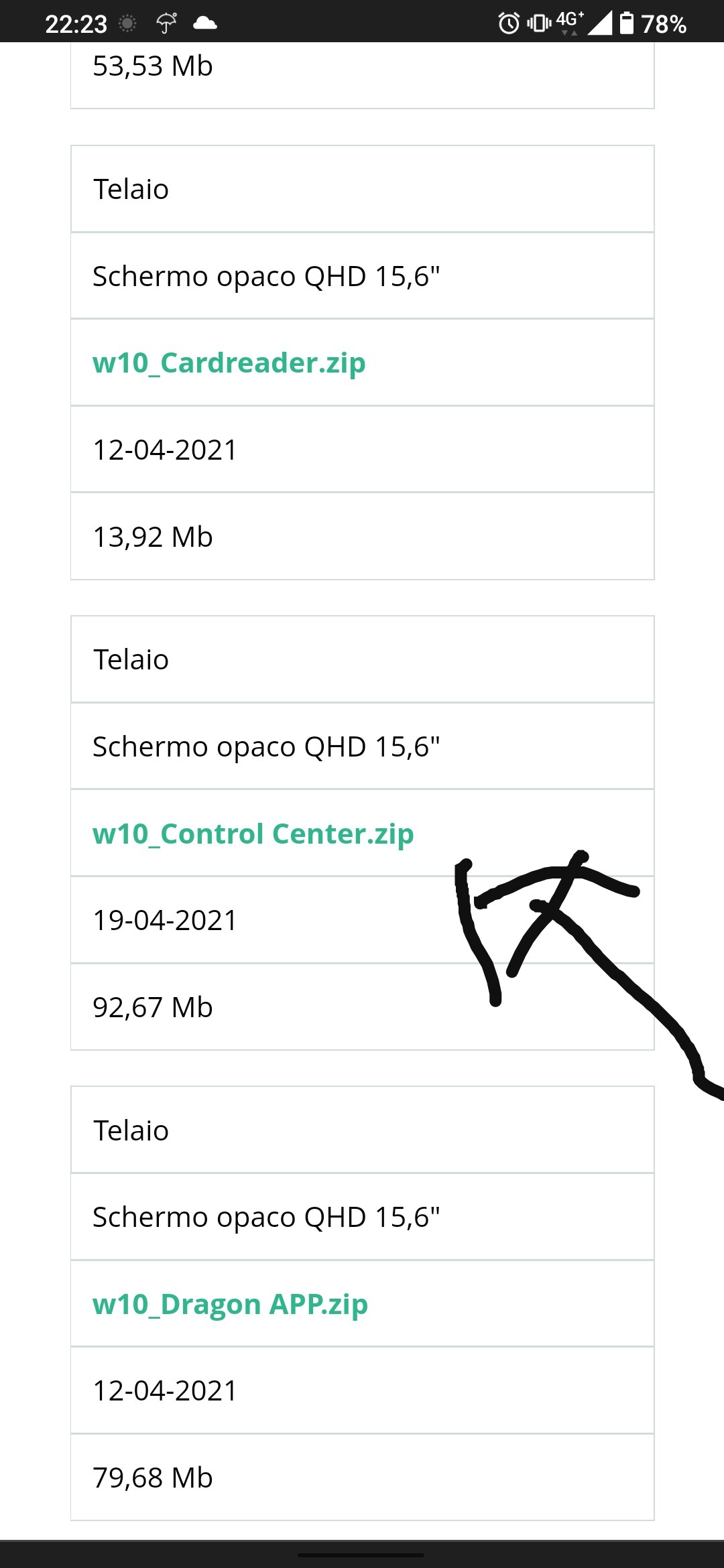Tap Schermo opaco QHD above Dragon APP
Image resolution: width=724 pixels, height=1568 pixels.
pos(363,1217)
